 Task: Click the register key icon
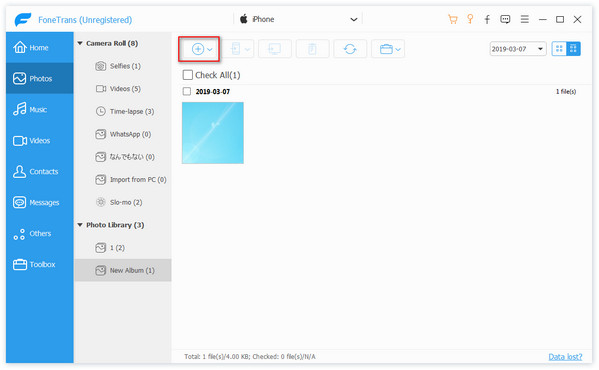pos(470,19)
